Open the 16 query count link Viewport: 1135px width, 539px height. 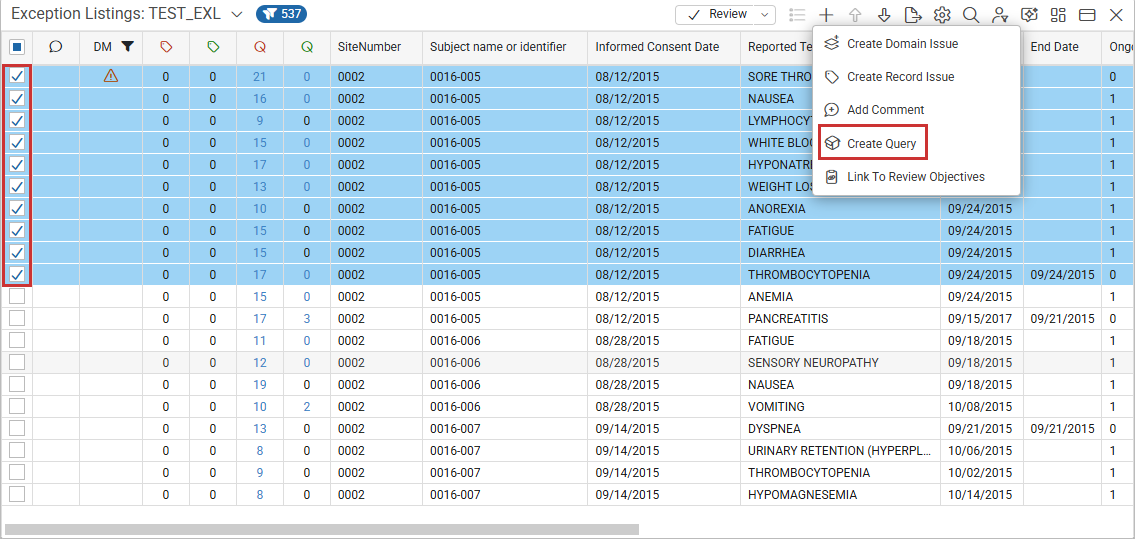point(260,98)
